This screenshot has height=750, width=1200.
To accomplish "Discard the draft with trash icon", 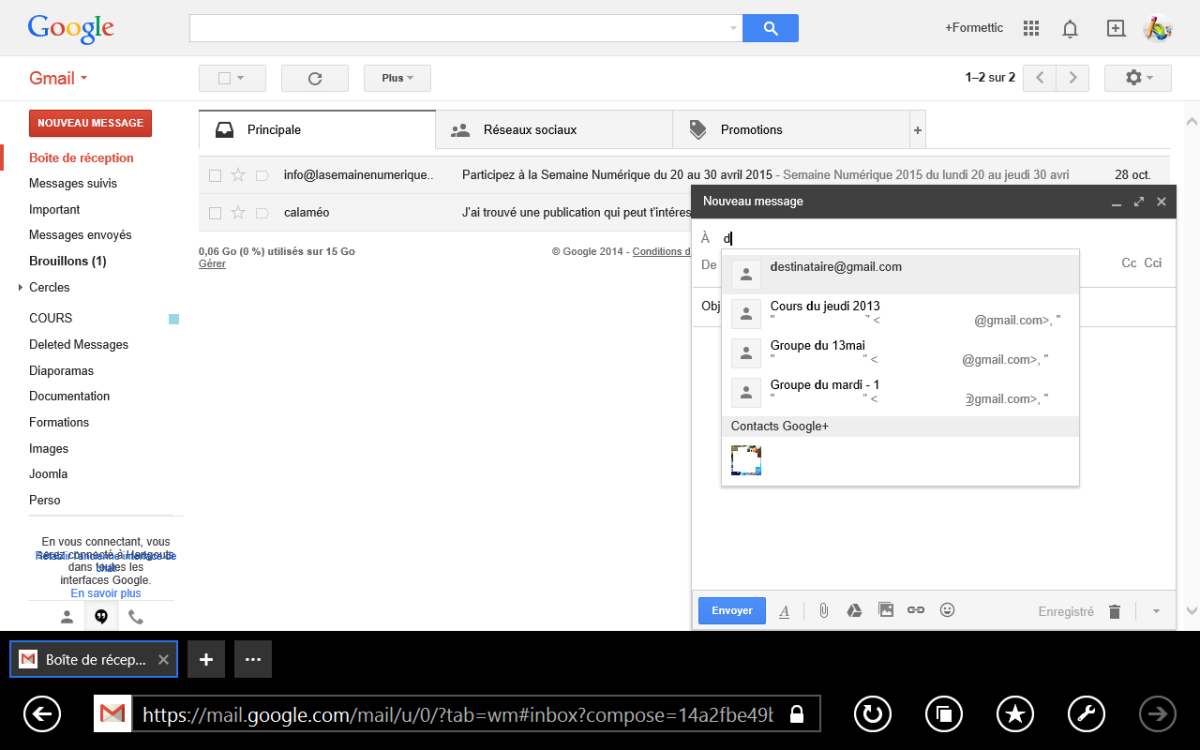I will click(x=1115, y=611).
